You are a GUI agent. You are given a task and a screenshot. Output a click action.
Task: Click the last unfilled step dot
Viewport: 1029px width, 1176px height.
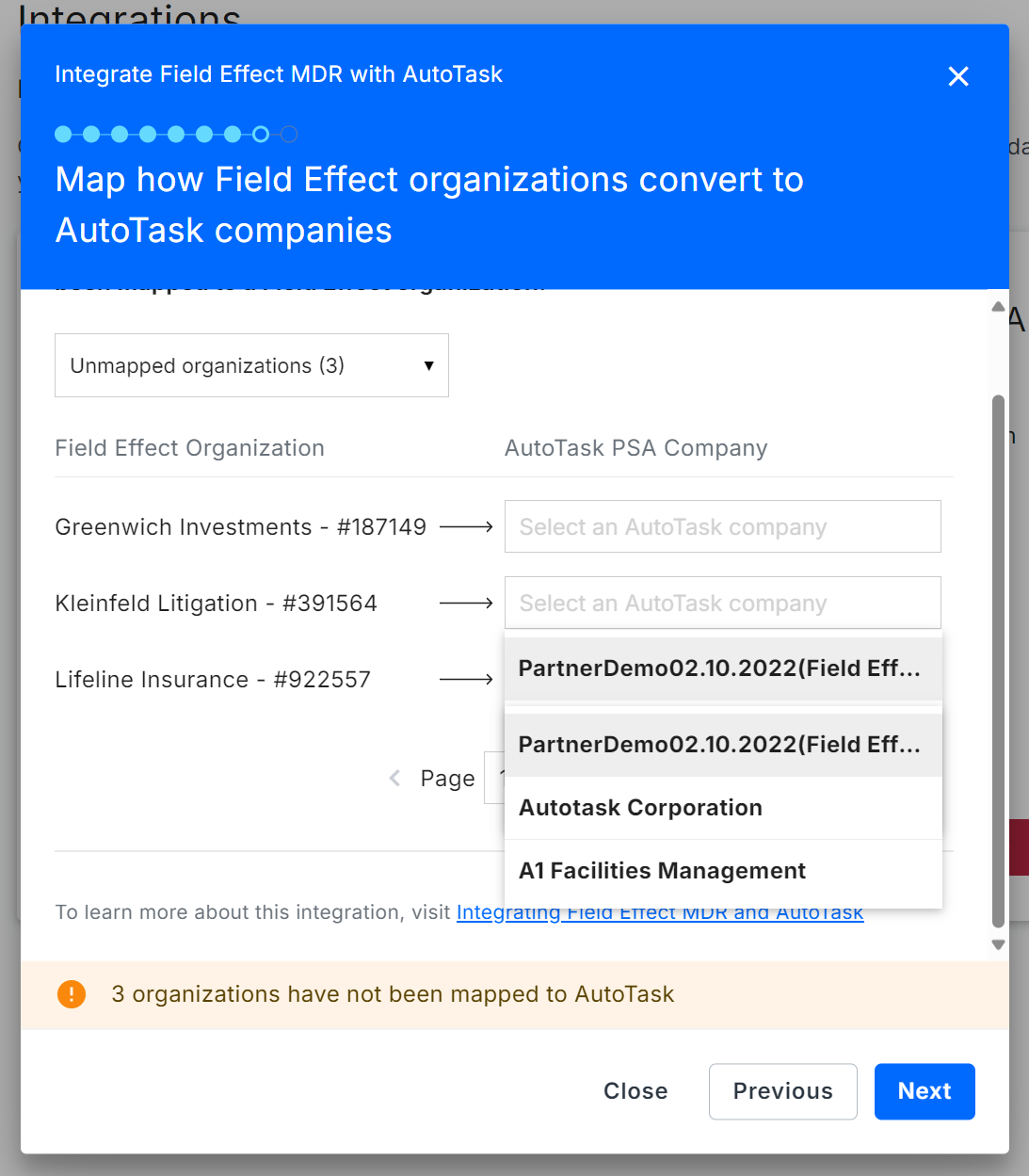click(289, 134)
